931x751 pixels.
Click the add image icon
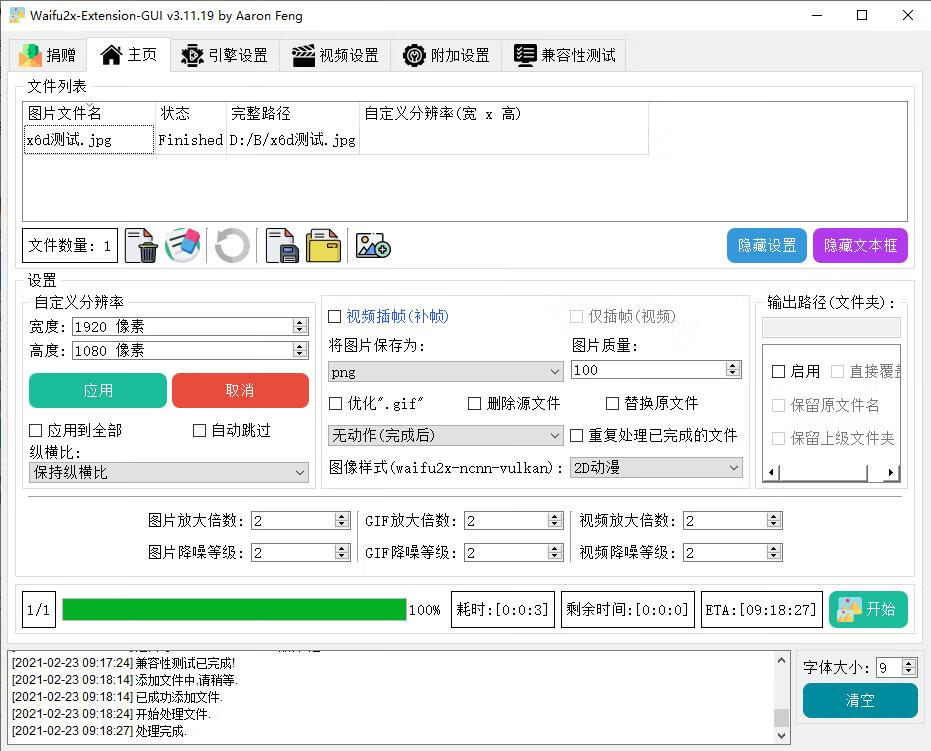tap(372, 245)
